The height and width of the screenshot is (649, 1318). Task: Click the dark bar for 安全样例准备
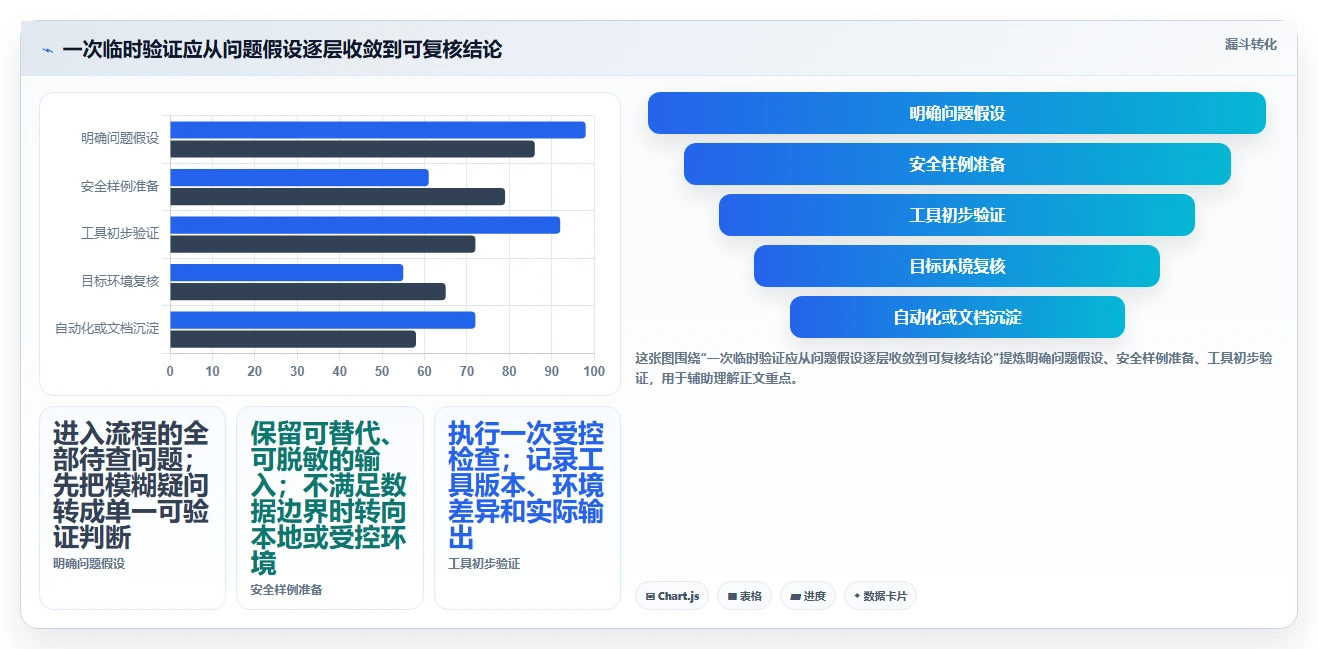(337, 197)
